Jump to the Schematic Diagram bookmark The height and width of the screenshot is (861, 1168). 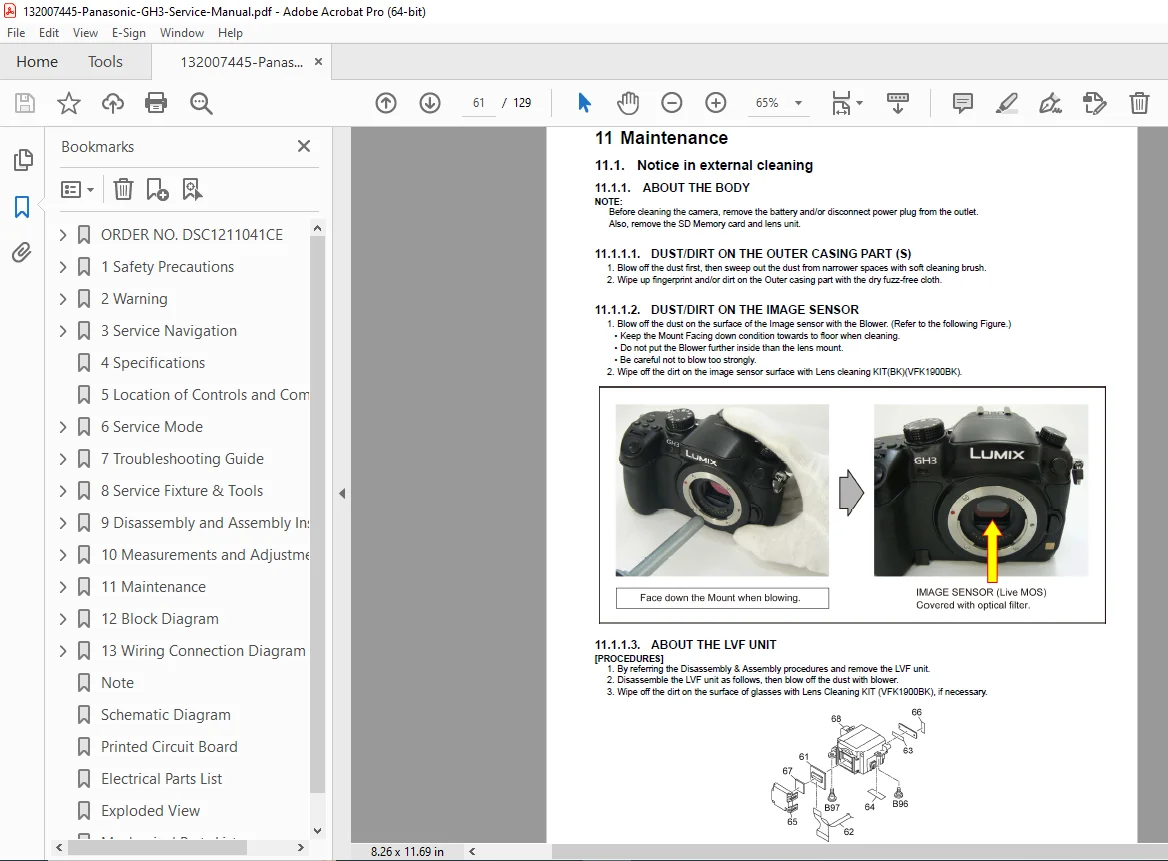click(165, 715)
